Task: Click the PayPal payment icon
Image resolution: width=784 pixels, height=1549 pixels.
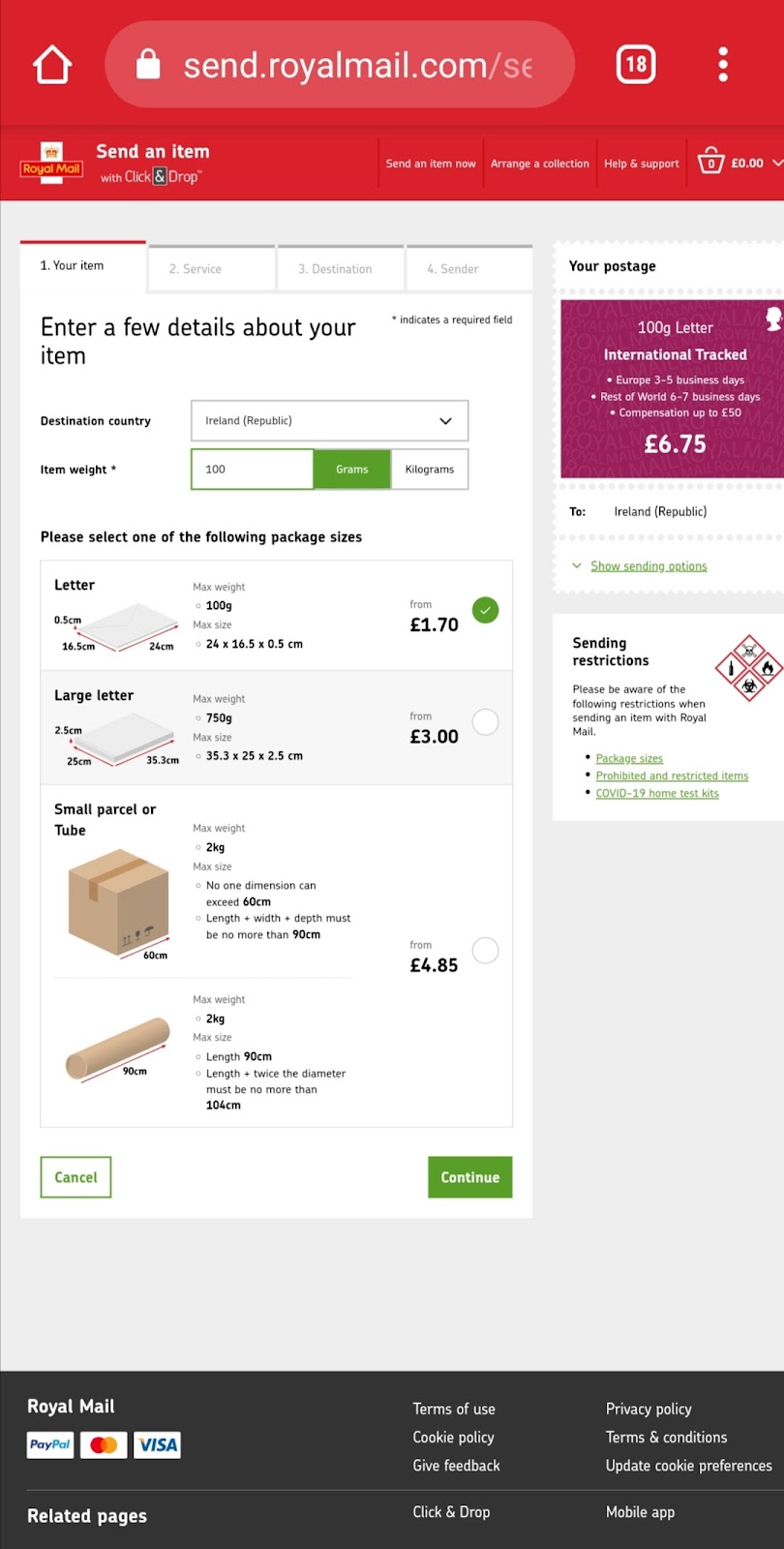Action: [50, 1444]
